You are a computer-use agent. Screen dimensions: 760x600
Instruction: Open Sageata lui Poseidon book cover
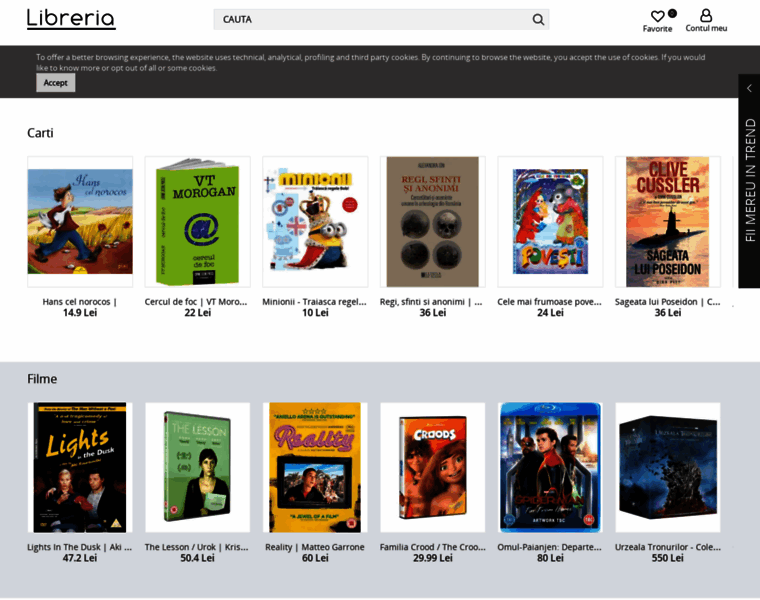[x=668, y=221]
